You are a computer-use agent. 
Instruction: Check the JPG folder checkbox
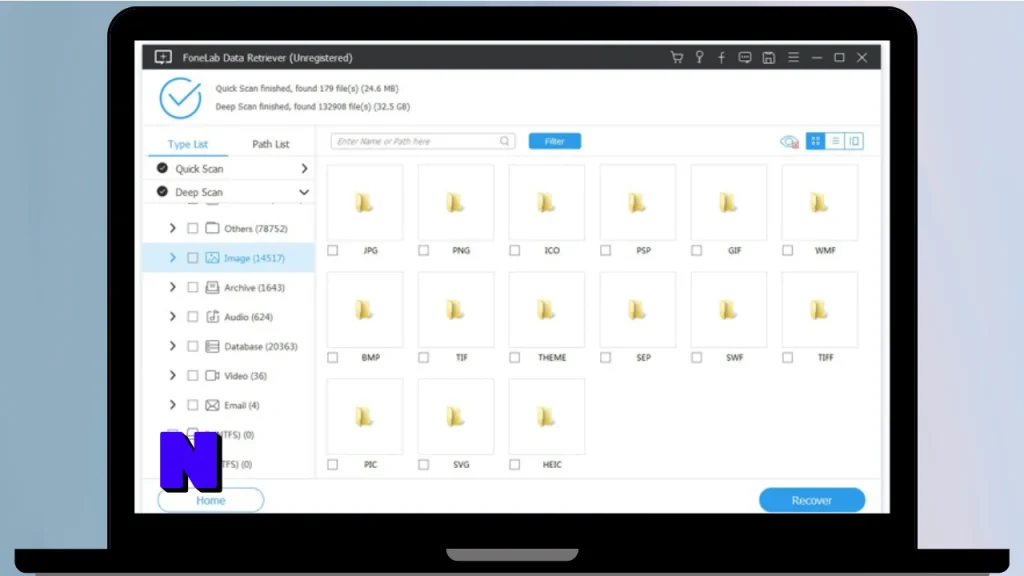click(x=333, y=250)
